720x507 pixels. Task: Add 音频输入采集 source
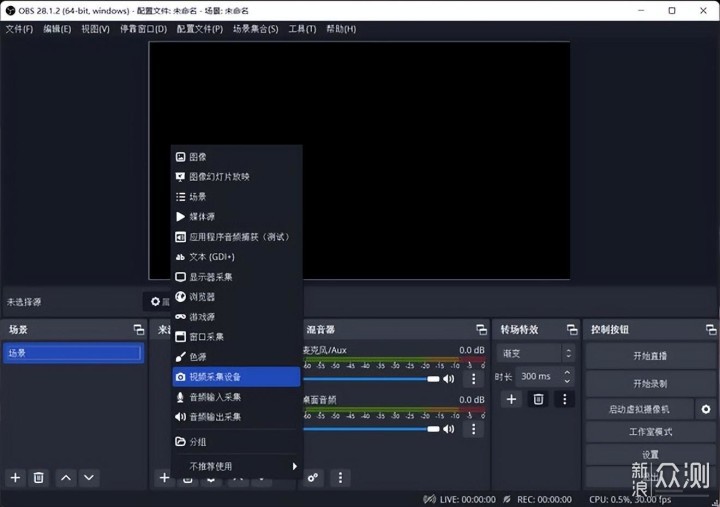tap(236, 397)
